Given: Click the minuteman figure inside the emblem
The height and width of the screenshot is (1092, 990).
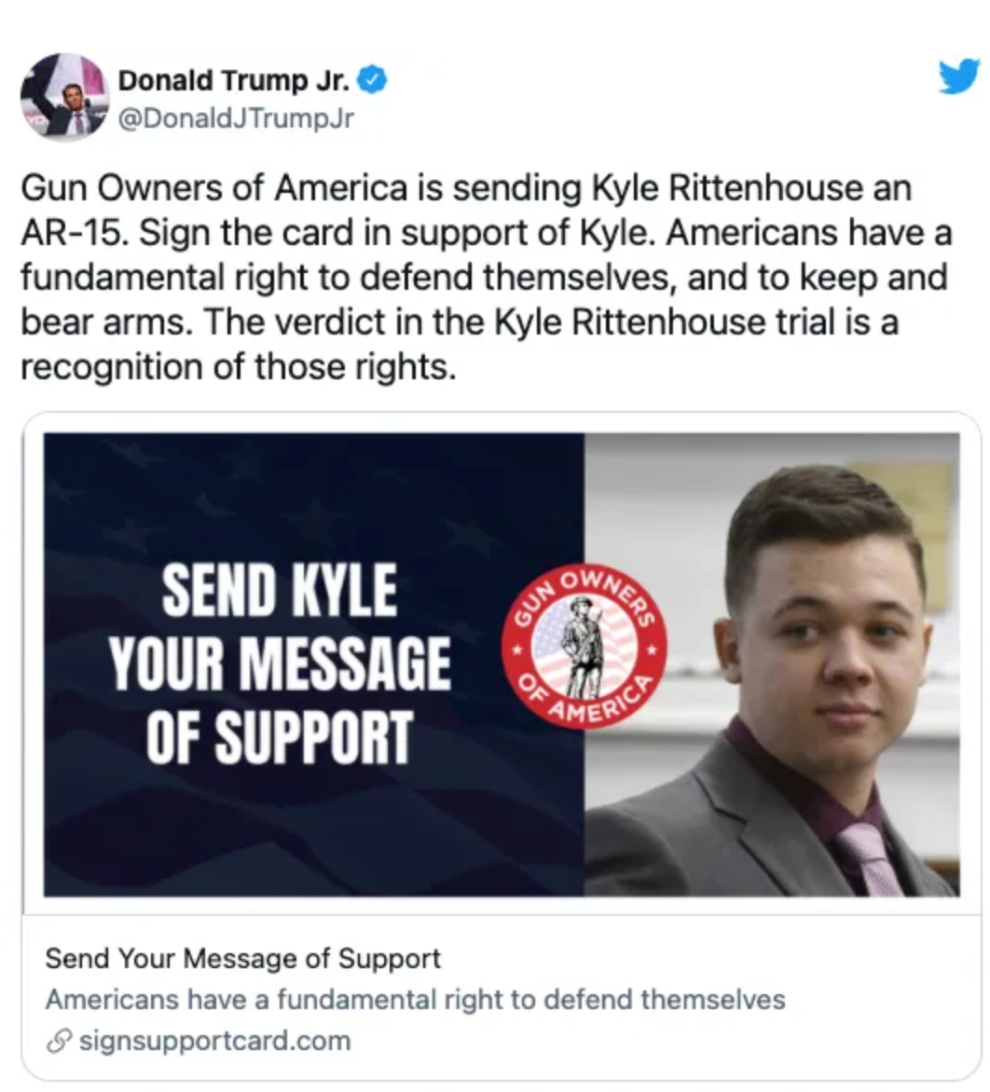Looking at the screenshot, I should pyautogui.click(x=584, y=647).
